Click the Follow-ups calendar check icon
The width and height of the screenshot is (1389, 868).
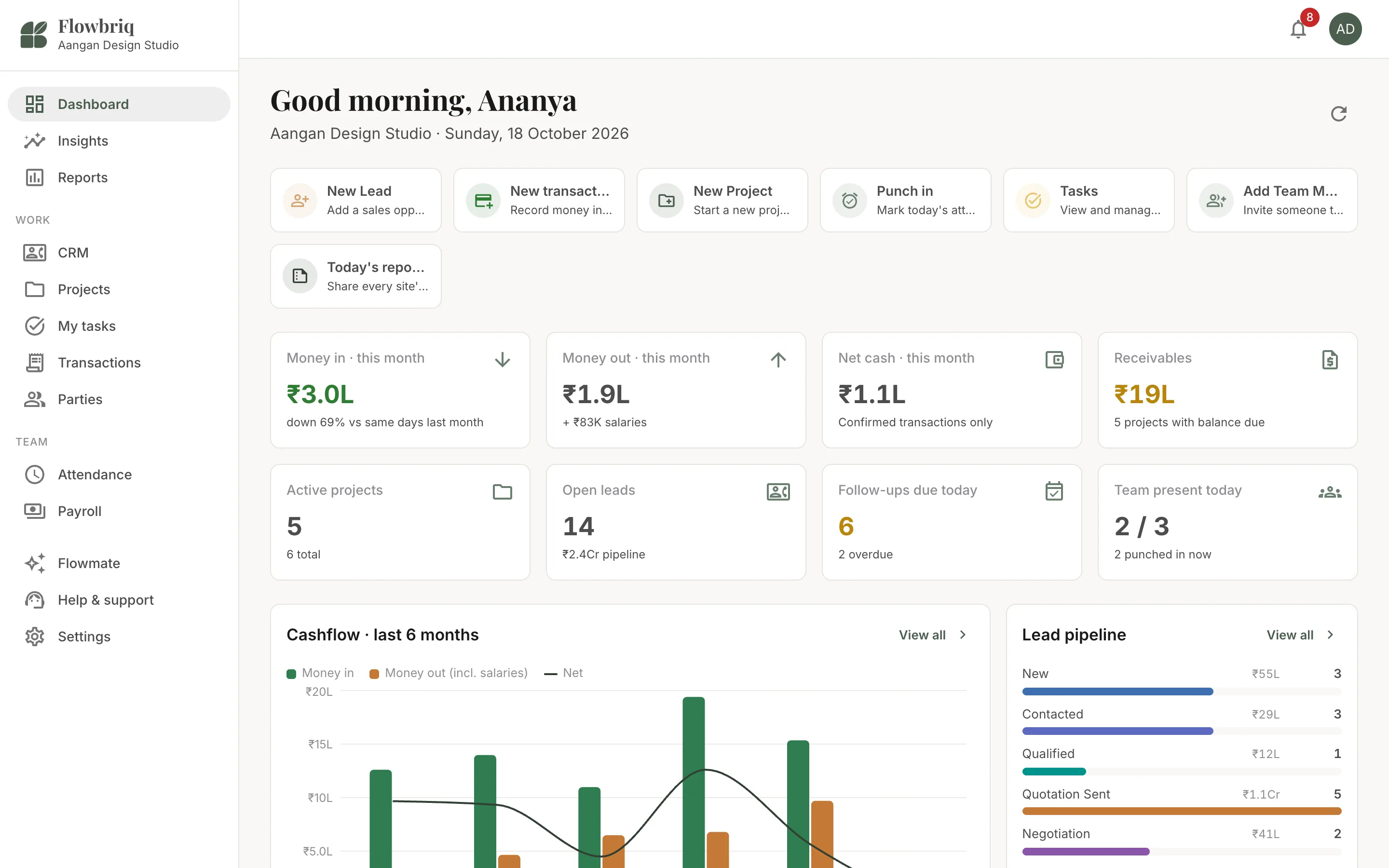pos(1054,491)
